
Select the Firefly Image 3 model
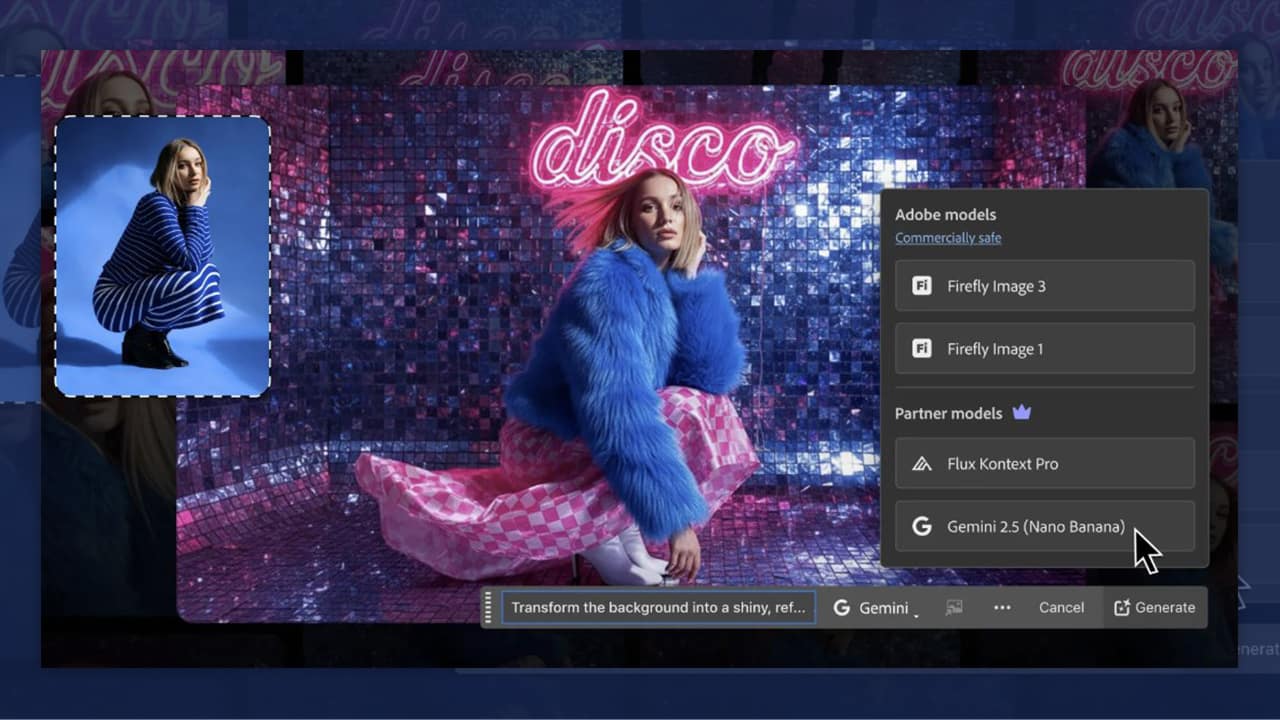1044,286
